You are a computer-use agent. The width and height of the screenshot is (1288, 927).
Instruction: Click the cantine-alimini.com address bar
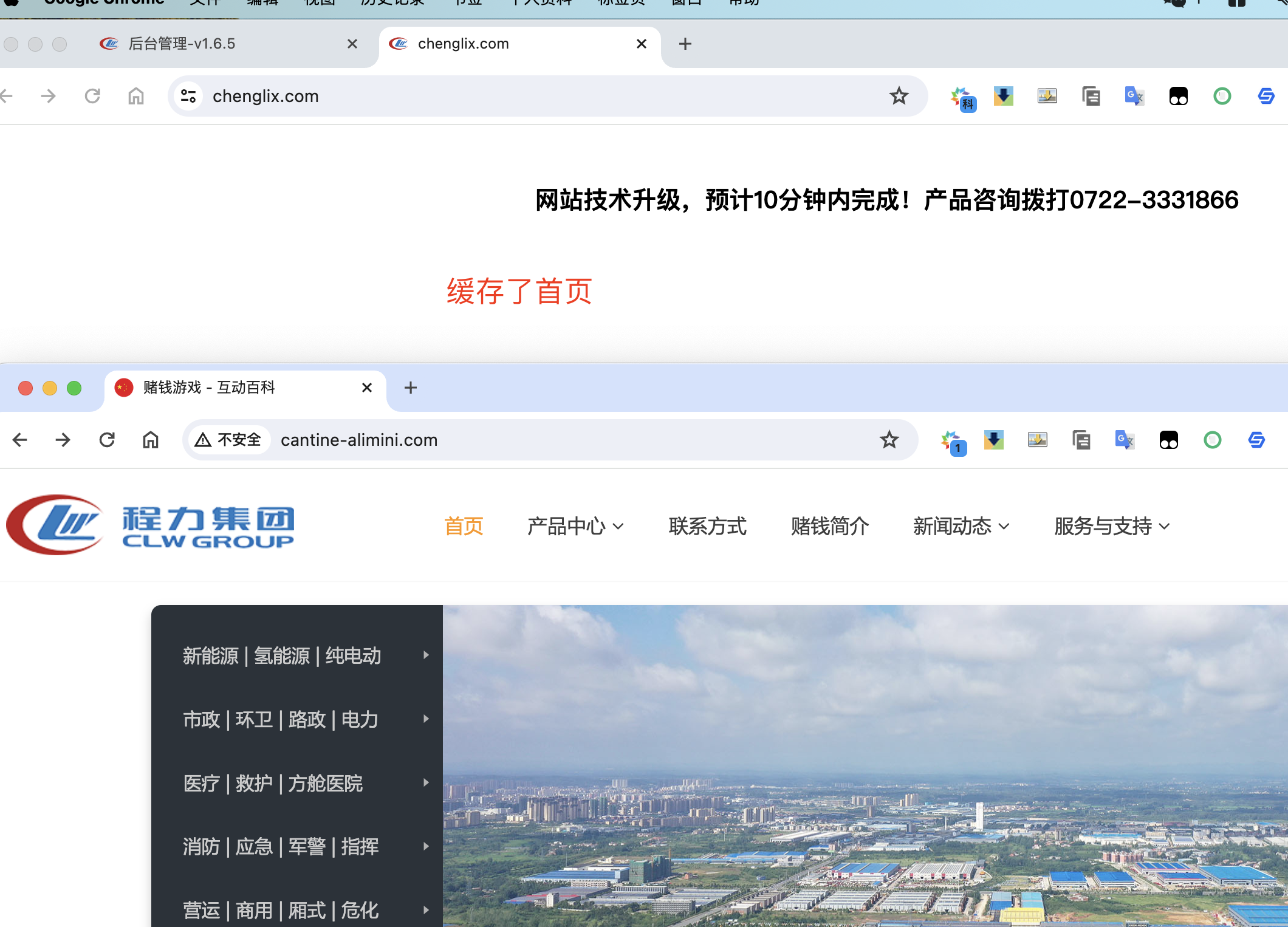[359, 440]
